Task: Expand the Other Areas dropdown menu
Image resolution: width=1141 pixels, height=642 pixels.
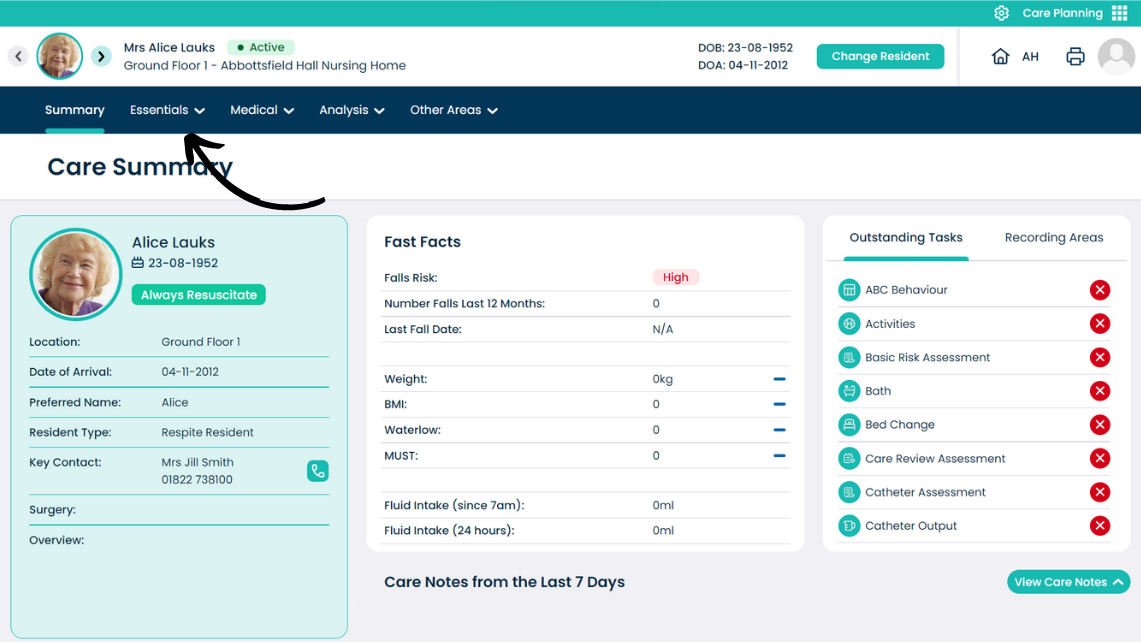Action: coord(453,110)
